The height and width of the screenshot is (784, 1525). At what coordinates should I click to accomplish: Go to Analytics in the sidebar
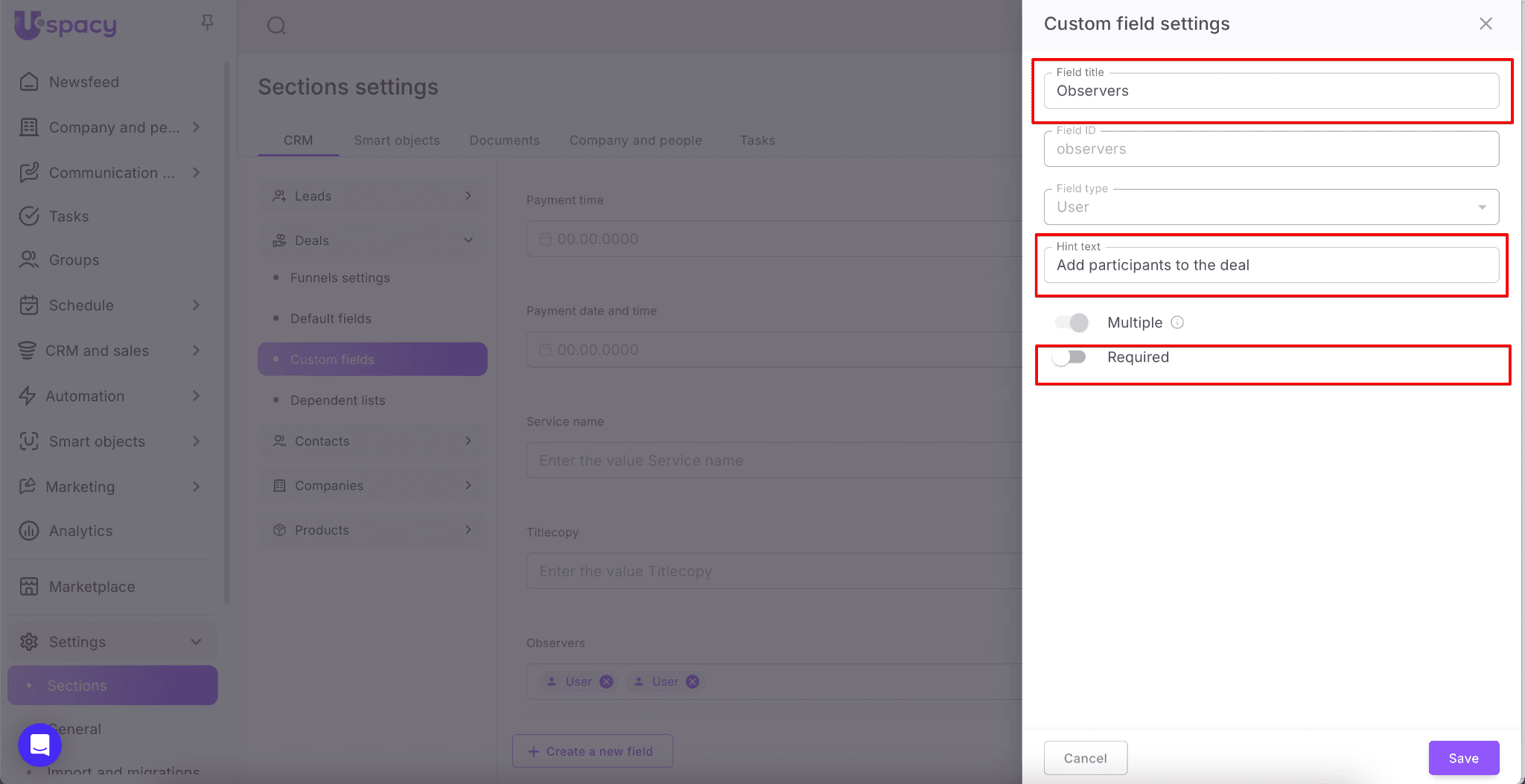tap(80, 531)
